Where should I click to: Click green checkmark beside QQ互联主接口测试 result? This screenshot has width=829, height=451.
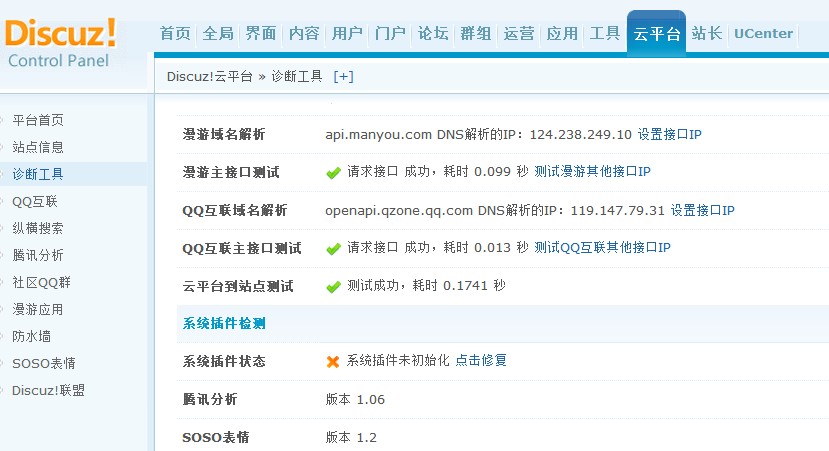(333, 248)
